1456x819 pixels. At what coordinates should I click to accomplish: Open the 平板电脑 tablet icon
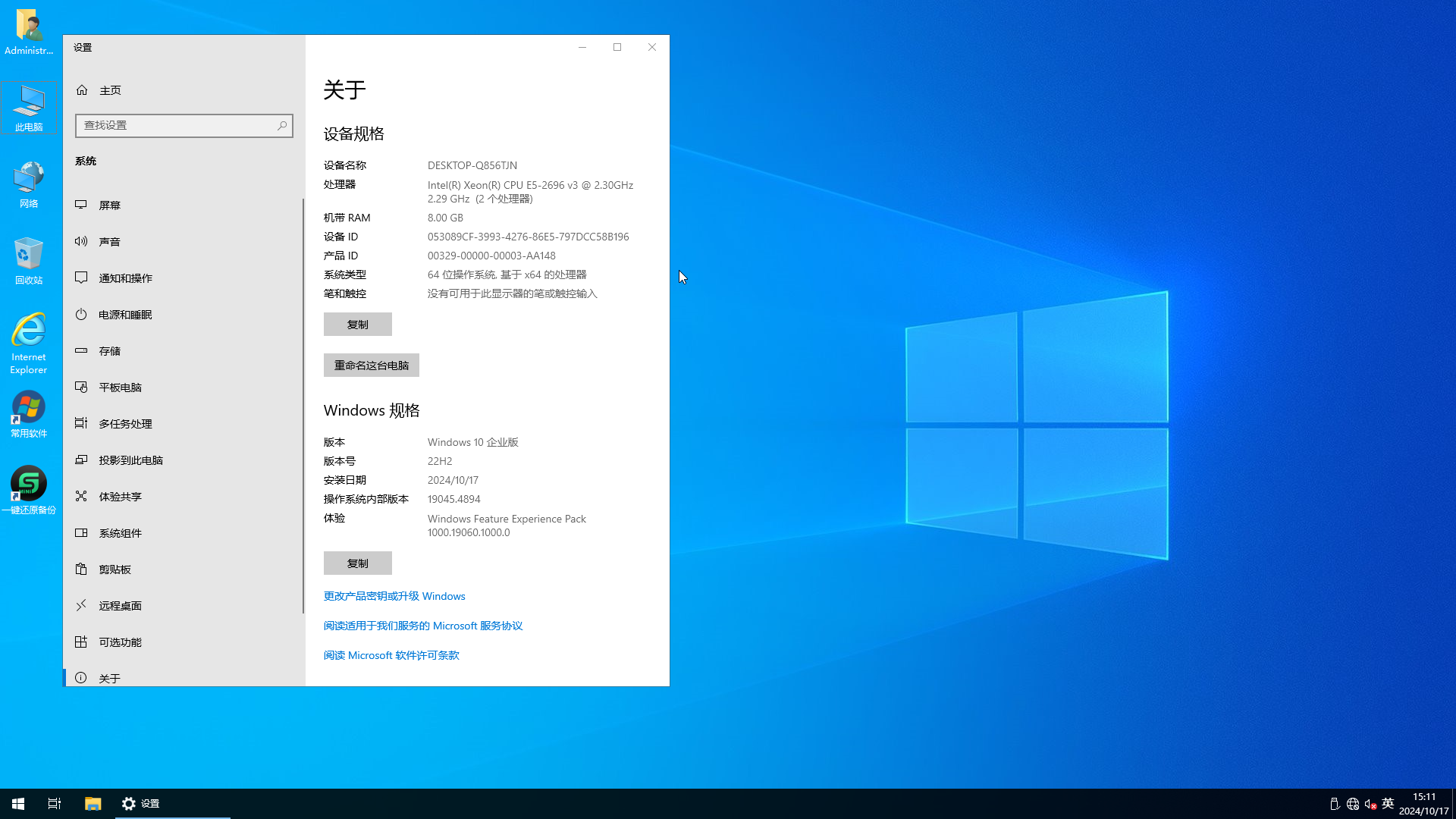pyautogui.click(x=81, y=387)
